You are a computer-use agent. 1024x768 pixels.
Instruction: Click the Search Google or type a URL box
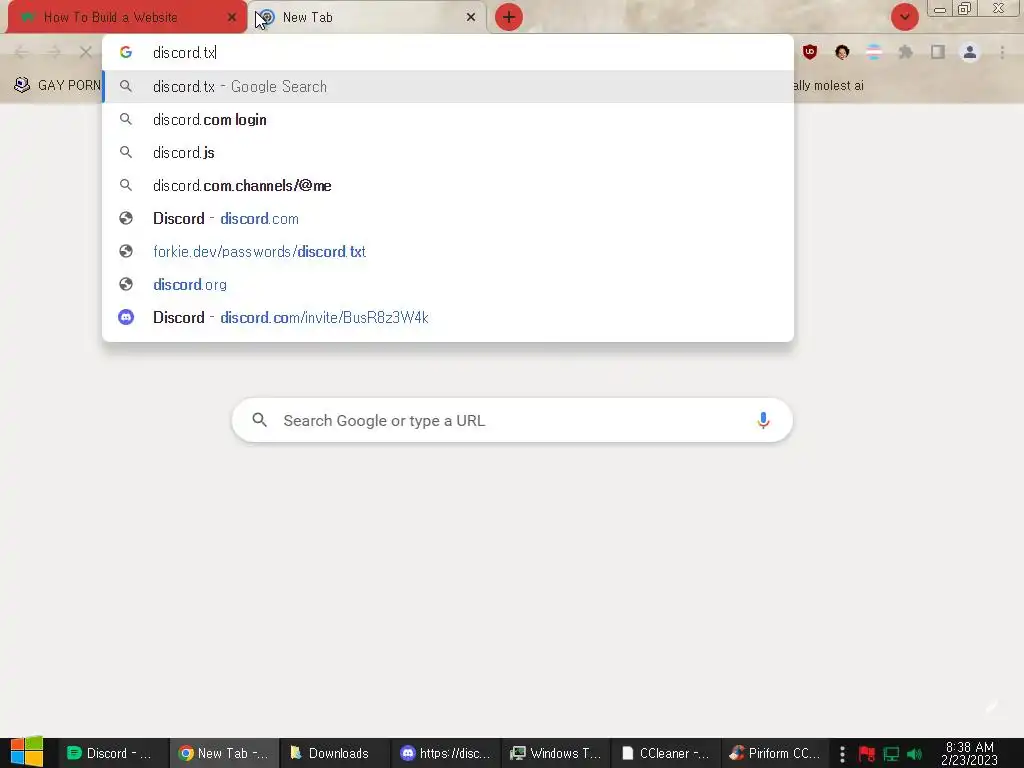tap(512, 420)
